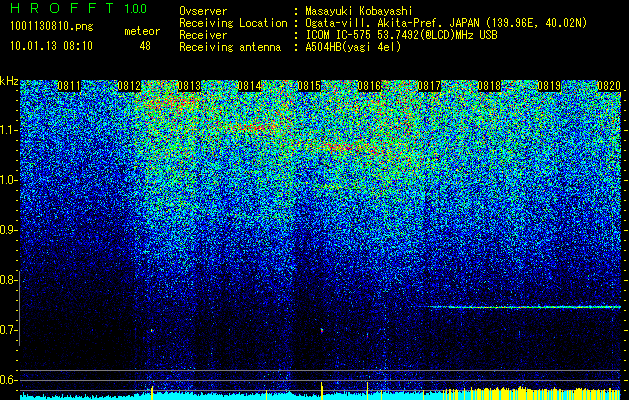Click the A504HB(yagi 4el) antenna value
Viewport: 629px width, 400px height.
tap(353, 47)
